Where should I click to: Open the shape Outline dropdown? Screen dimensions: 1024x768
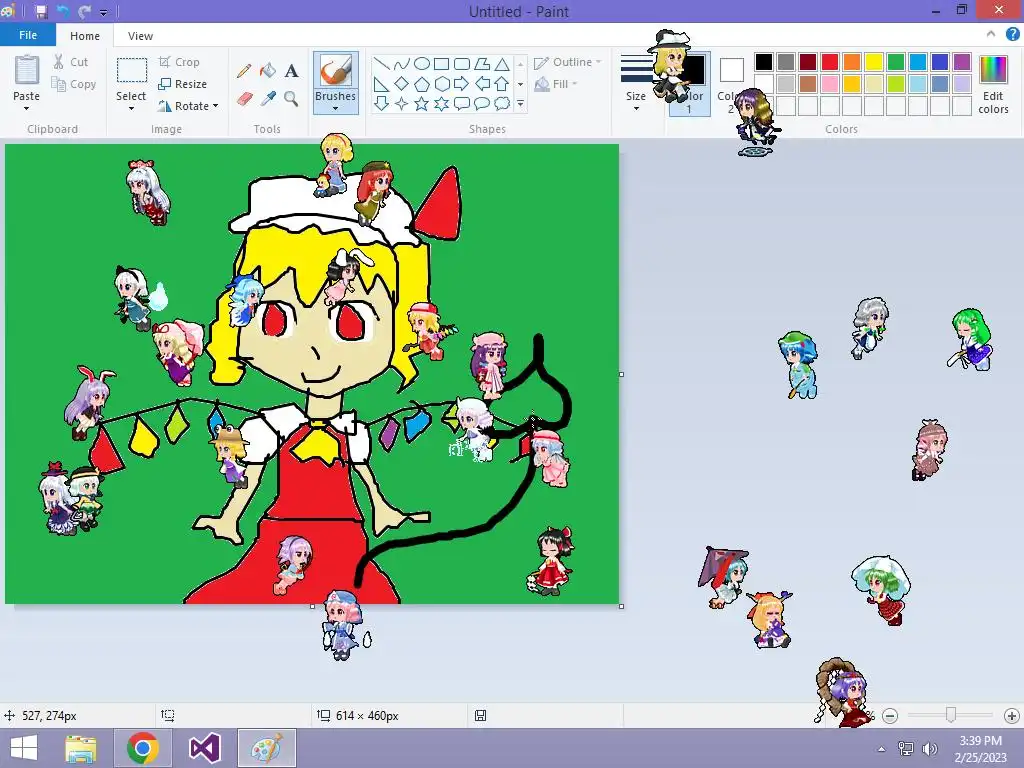tap(568, 63)
